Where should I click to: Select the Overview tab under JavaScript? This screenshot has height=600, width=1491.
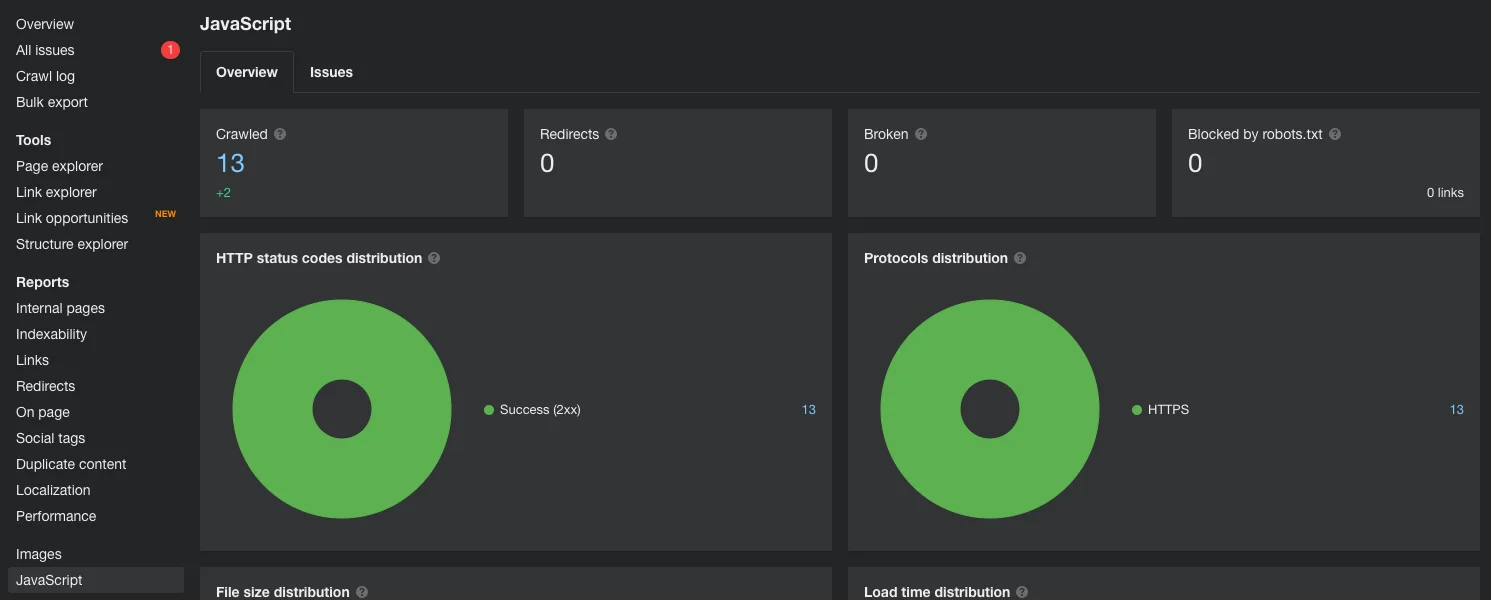click(x=247, y=72)
